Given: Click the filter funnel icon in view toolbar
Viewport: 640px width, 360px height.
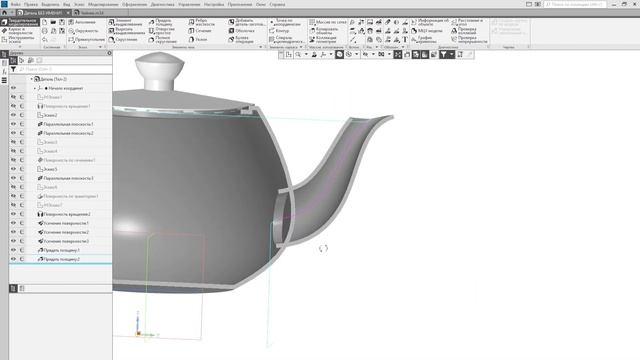Looking at the screenshot, I should point(443,54).
